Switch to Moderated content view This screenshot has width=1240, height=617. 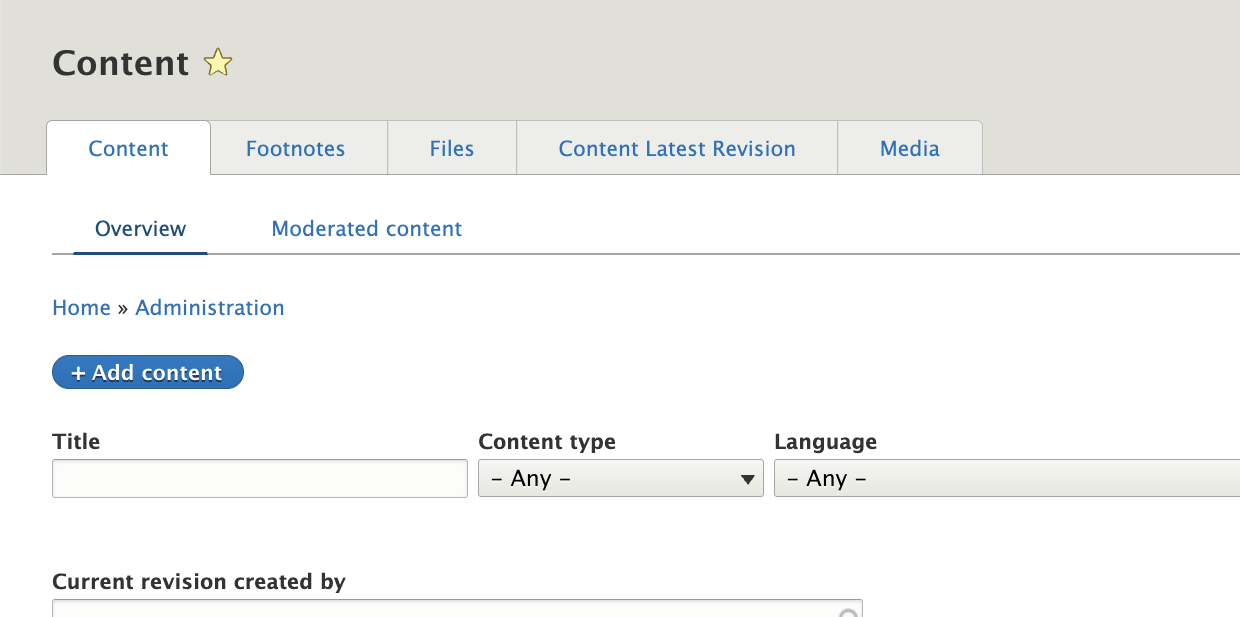tap(366, 229)
